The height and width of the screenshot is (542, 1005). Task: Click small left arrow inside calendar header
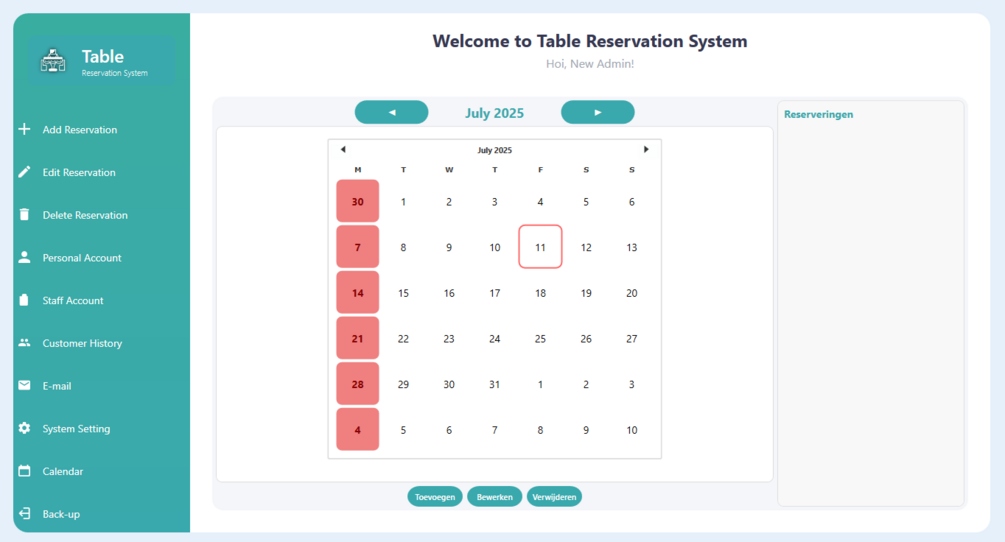click(x=343, y=149)
